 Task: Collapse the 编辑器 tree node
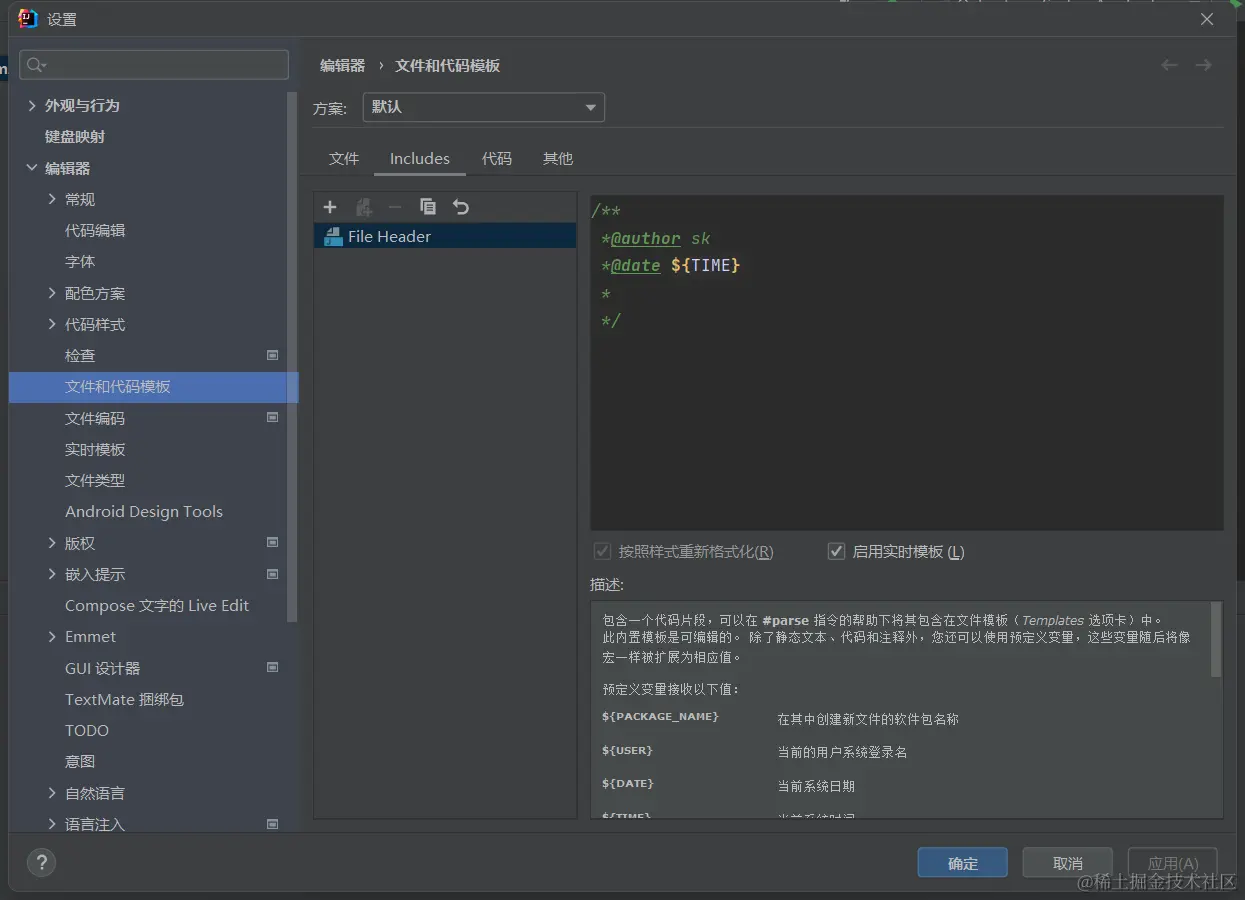tap(32, 168)
